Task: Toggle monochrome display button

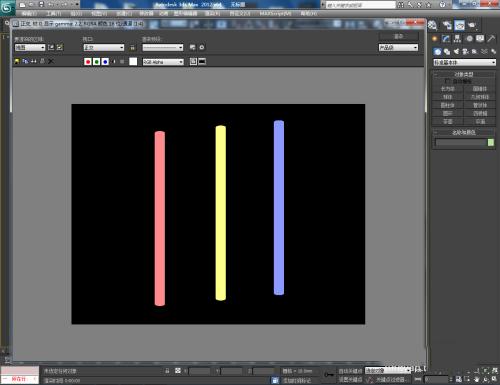Action: tap(122, 62)
